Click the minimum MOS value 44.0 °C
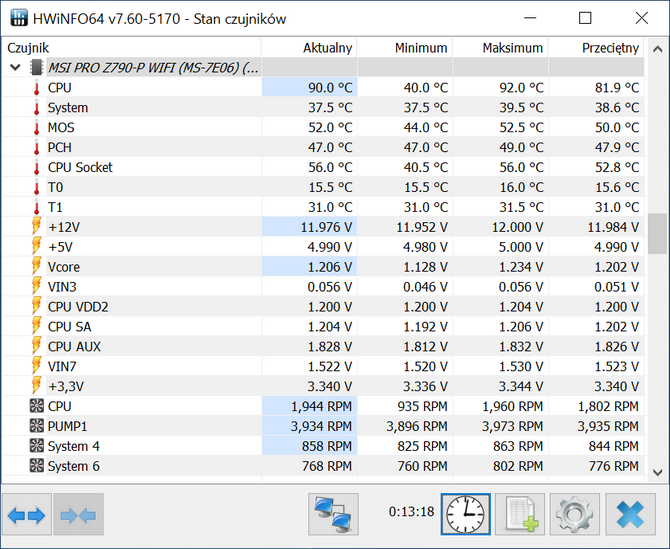Image resolution: width=670 pixels, height=549 pixels. click(426, 127)
